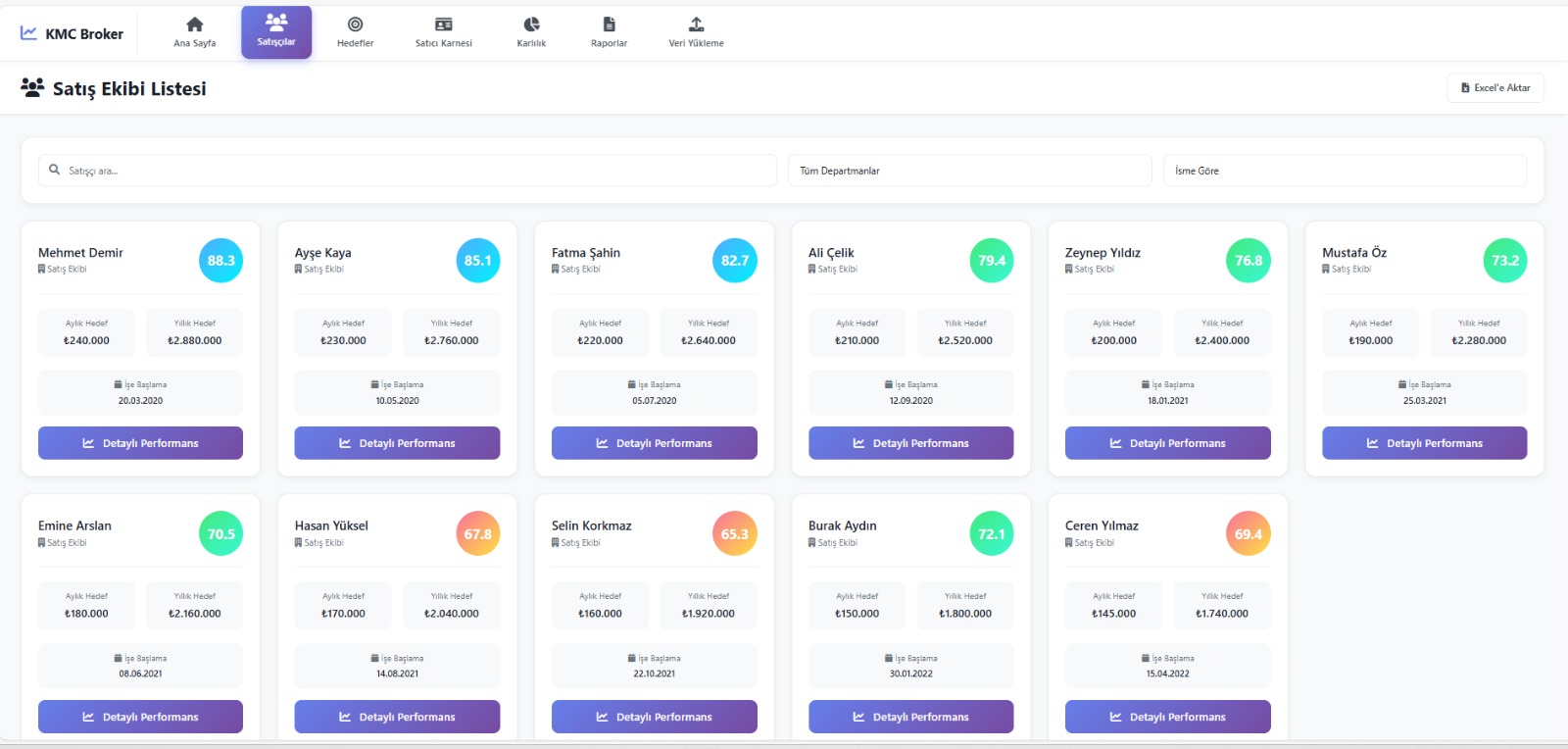Click the search magnifier icon
The width and height of the screenshot is (1568, 749).
point(55,170)
